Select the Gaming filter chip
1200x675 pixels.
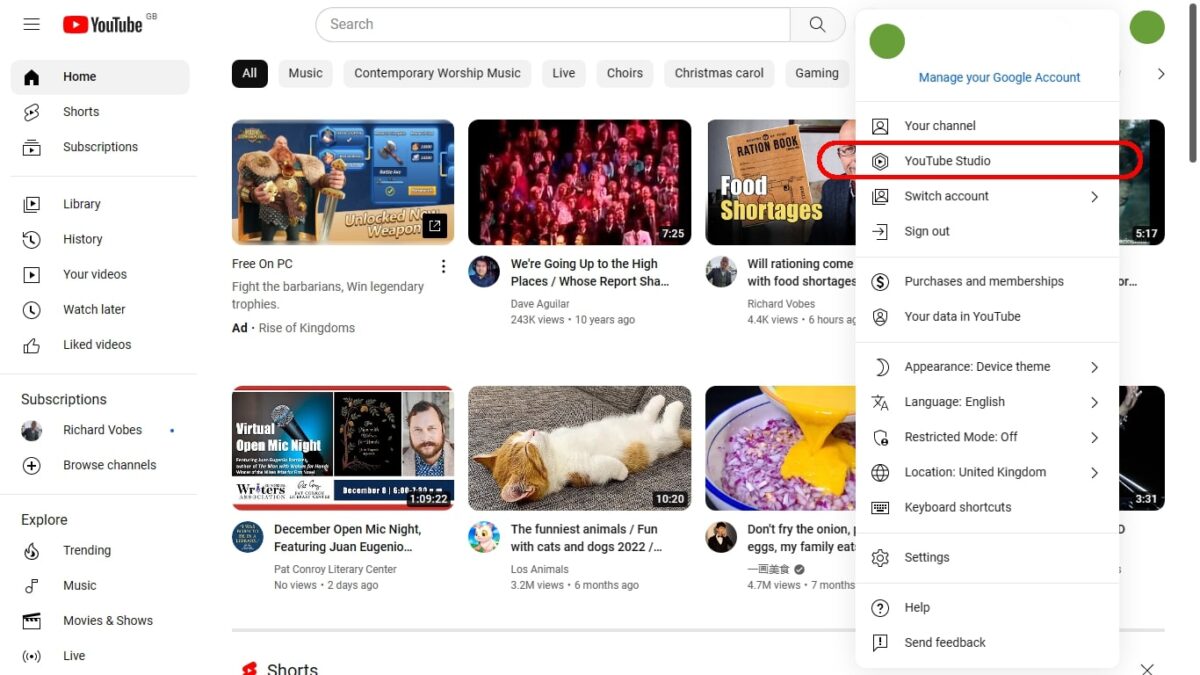click(x=817, y=73)
